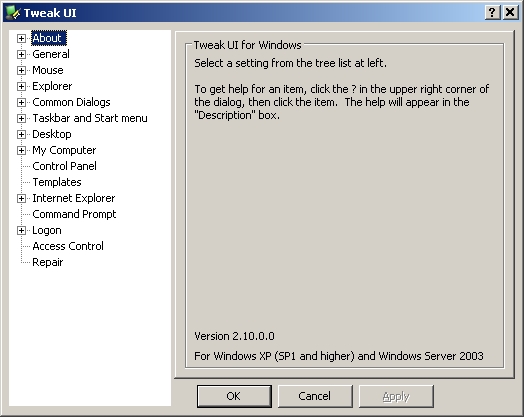Click the ? help button in title bar
Image resolution: width=524 pixels, height=417 pixels.
click(x=492, y=13)
